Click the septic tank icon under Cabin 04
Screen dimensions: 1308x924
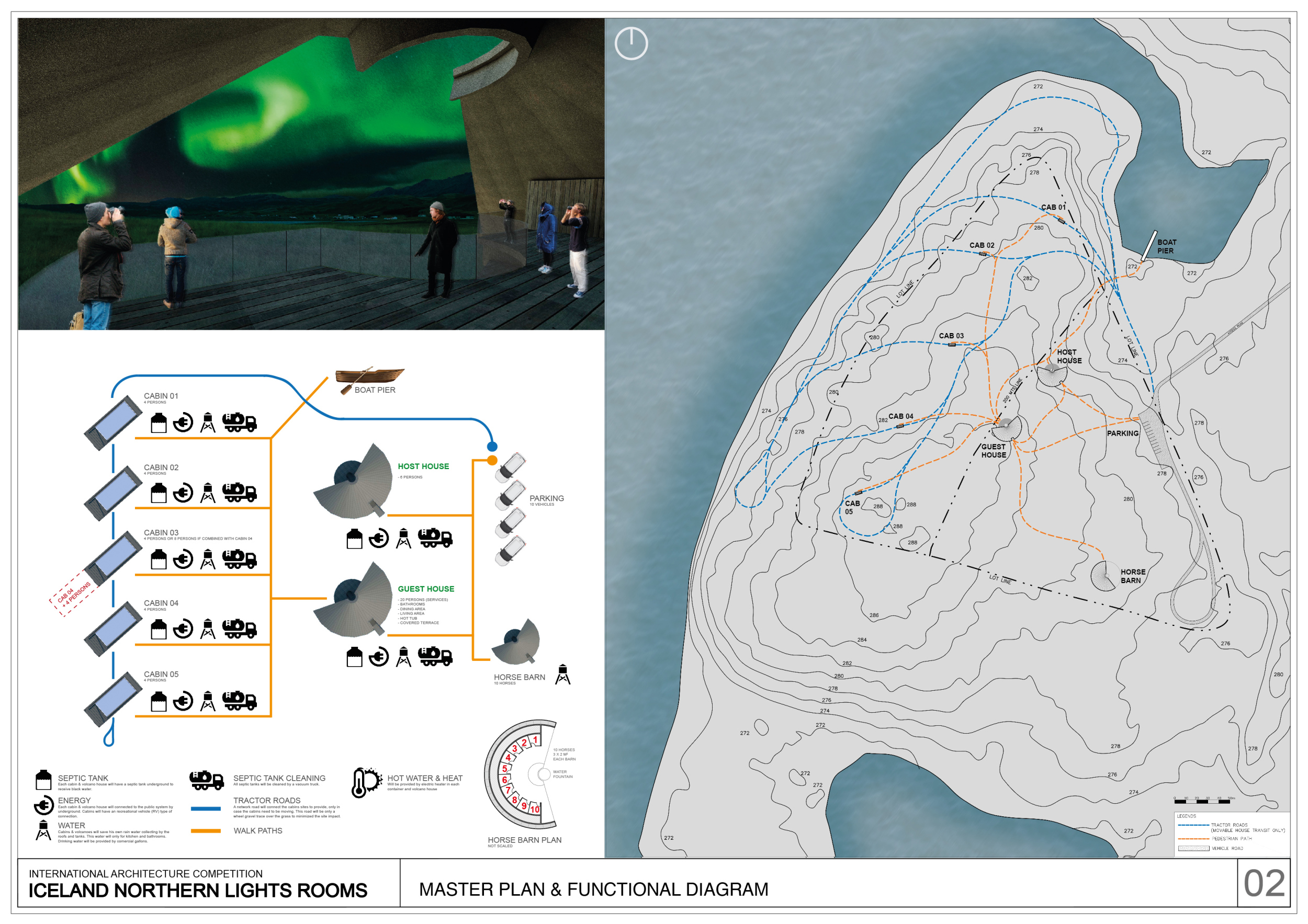pyautogui.click(x=159, y=629)
